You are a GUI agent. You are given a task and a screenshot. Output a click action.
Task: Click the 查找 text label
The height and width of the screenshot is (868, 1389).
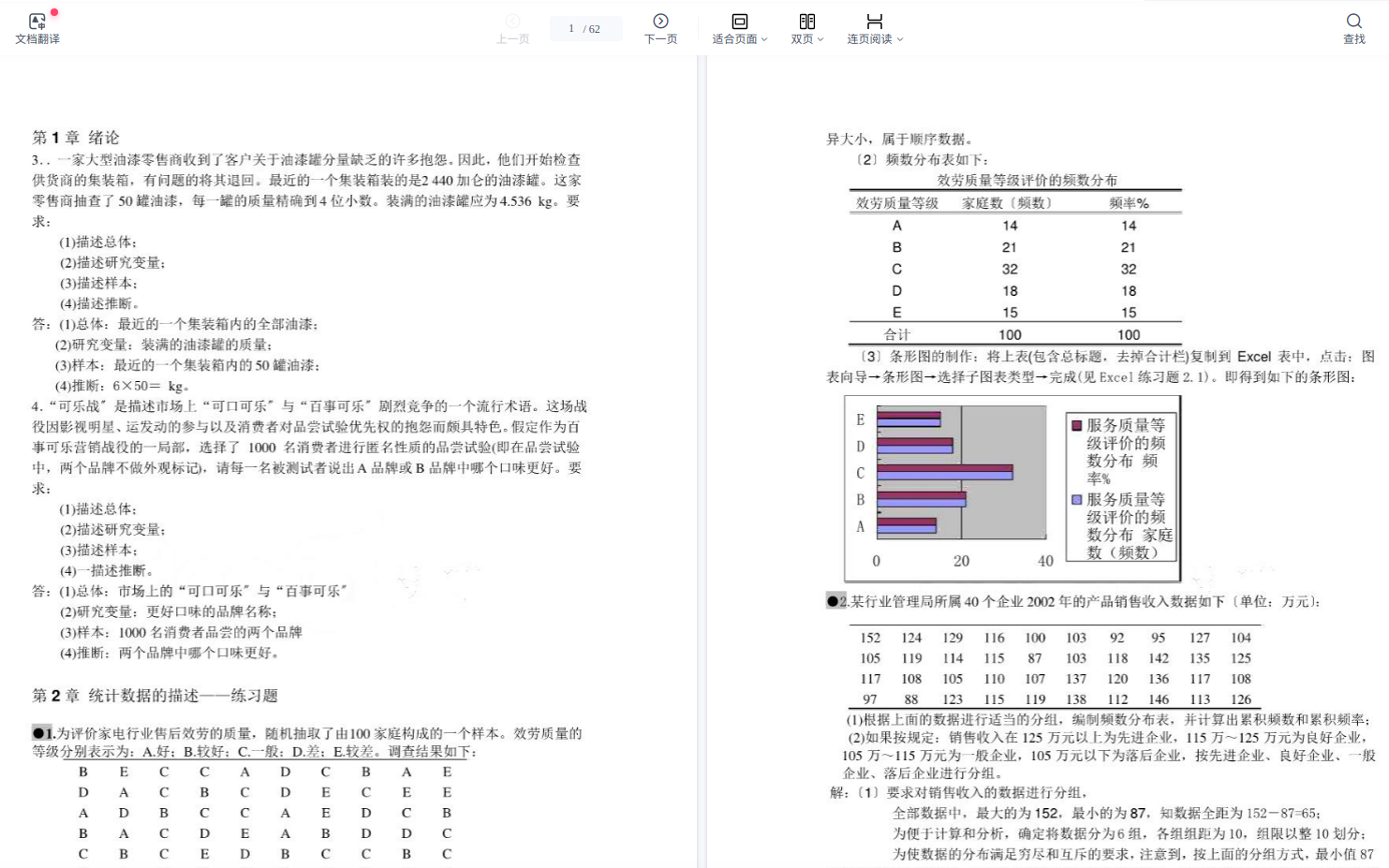(1353, 39)
